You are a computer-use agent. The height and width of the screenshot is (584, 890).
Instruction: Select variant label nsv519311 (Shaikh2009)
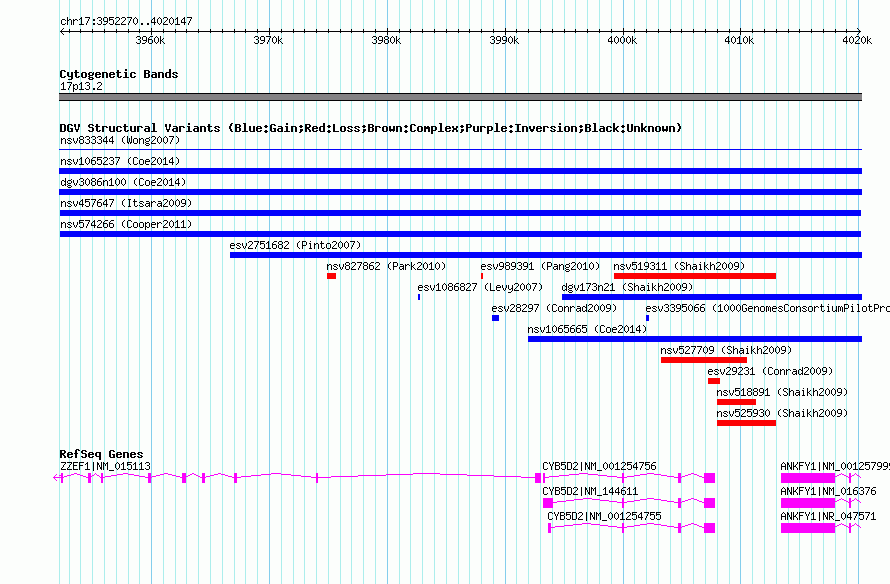(679, 266)
